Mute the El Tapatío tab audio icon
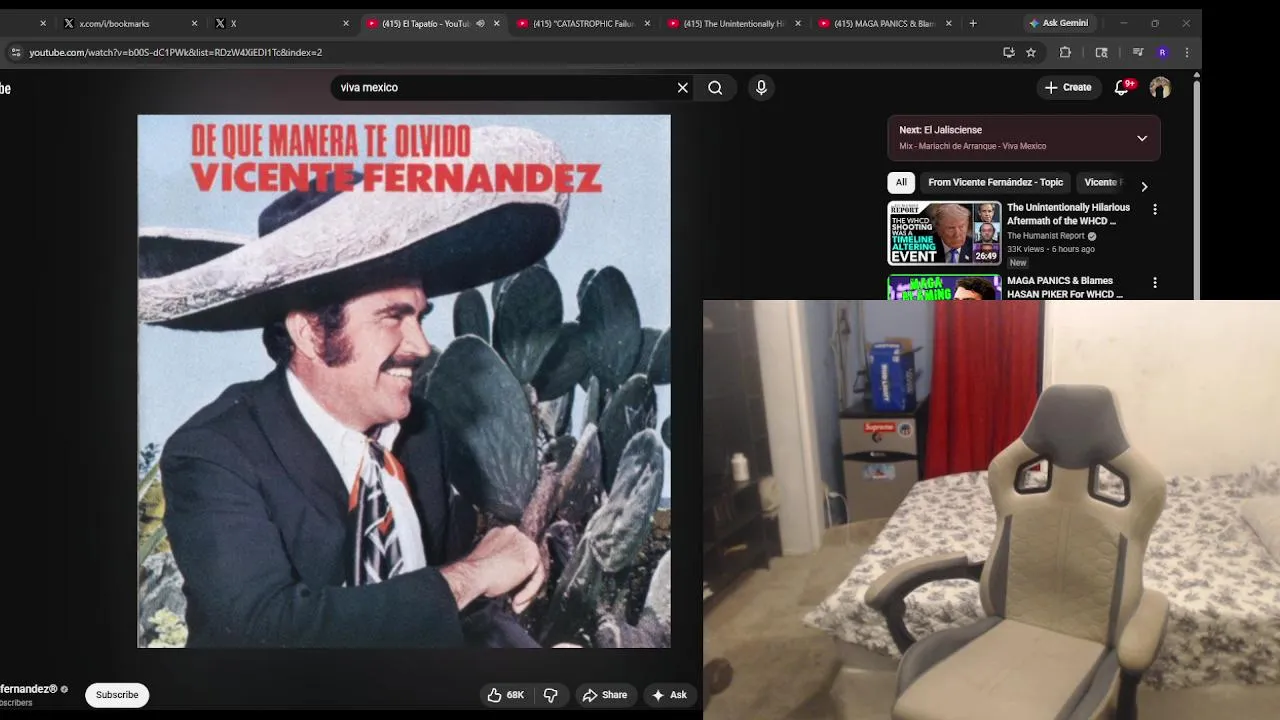 [x=480, y=23]
